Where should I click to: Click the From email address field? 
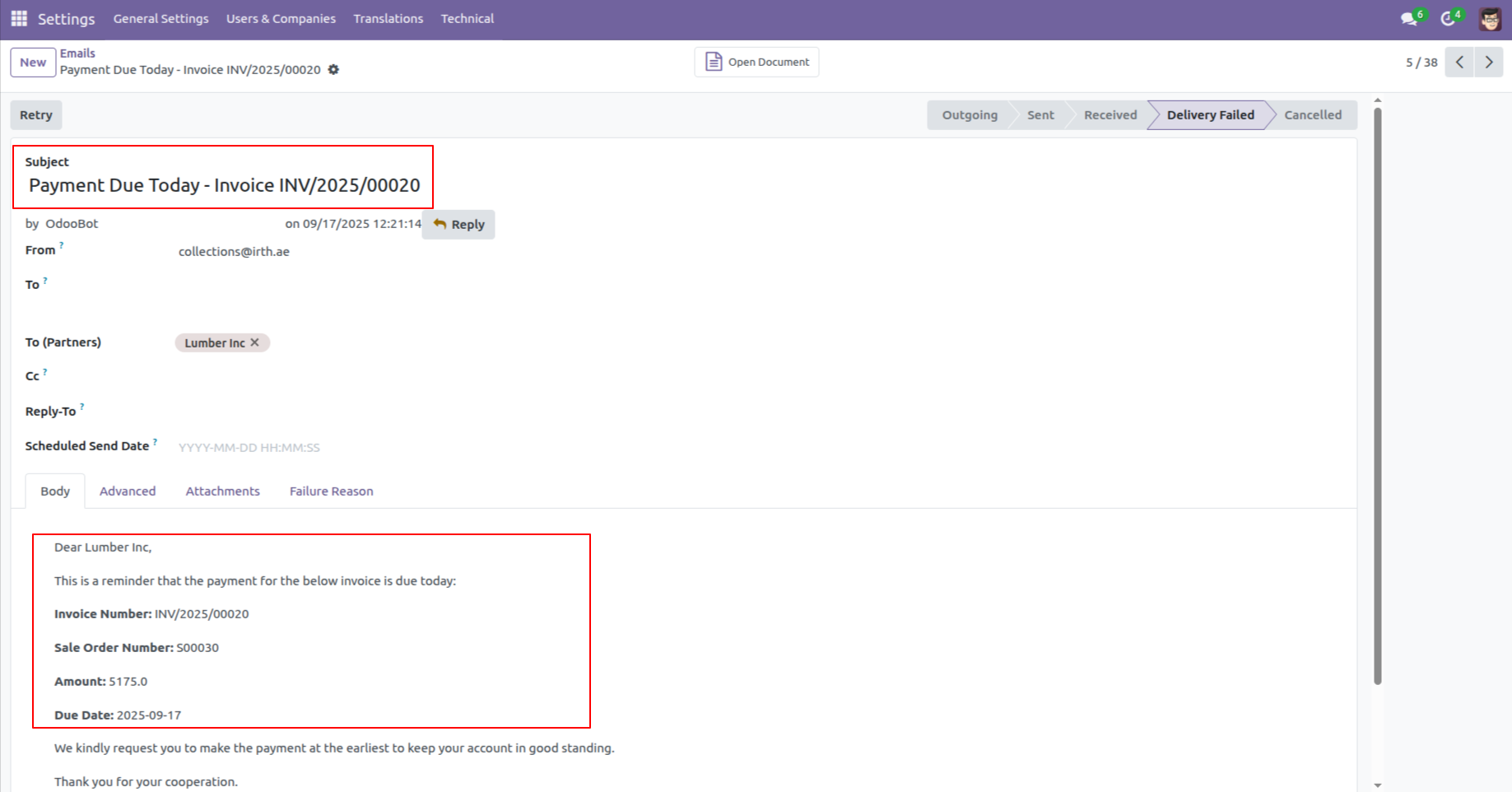click(234, 252)
